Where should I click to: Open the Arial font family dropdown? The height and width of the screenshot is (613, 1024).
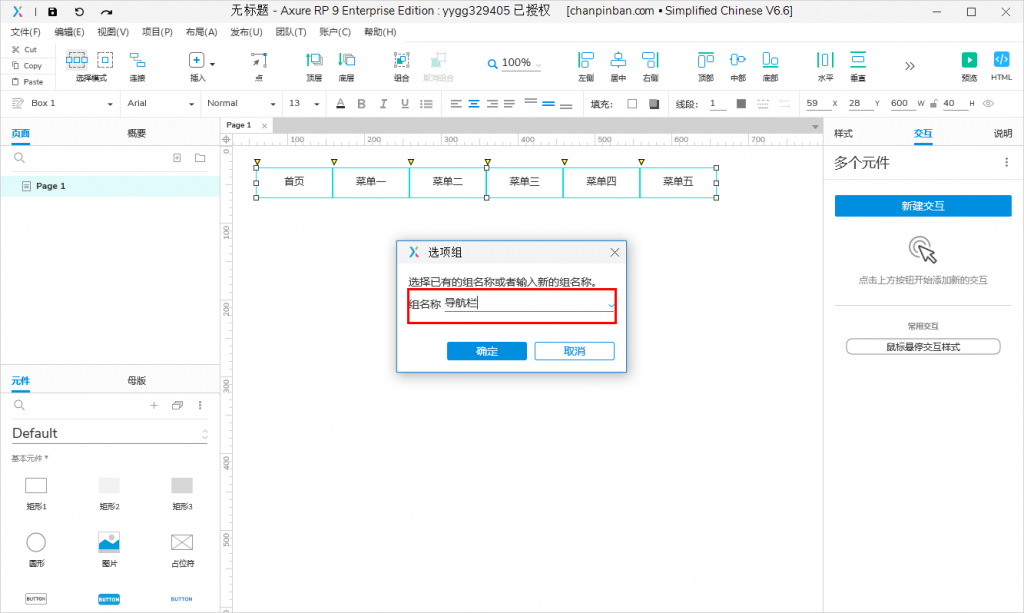tap(158, 103)
